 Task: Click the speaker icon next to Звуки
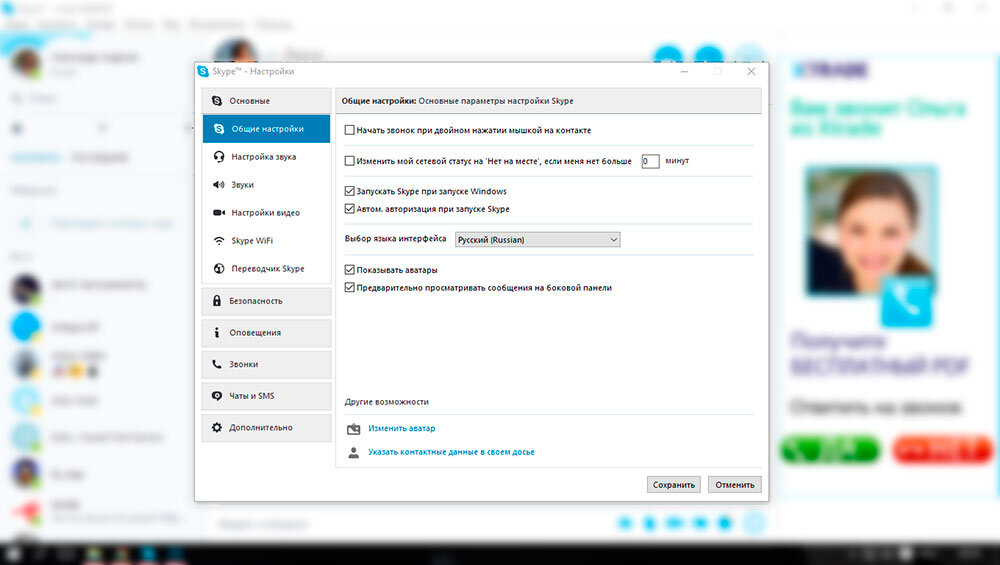click(x=219, y=185)
